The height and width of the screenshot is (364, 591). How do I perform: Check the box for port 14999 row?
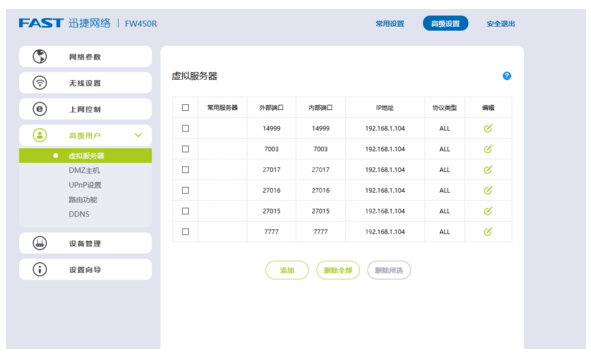coord(185,128)
